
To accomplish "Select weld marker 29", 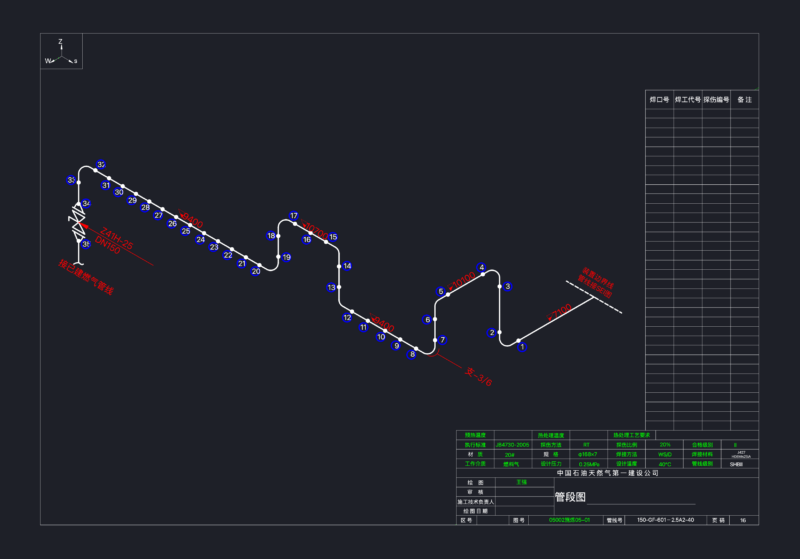I will [132, 200].
